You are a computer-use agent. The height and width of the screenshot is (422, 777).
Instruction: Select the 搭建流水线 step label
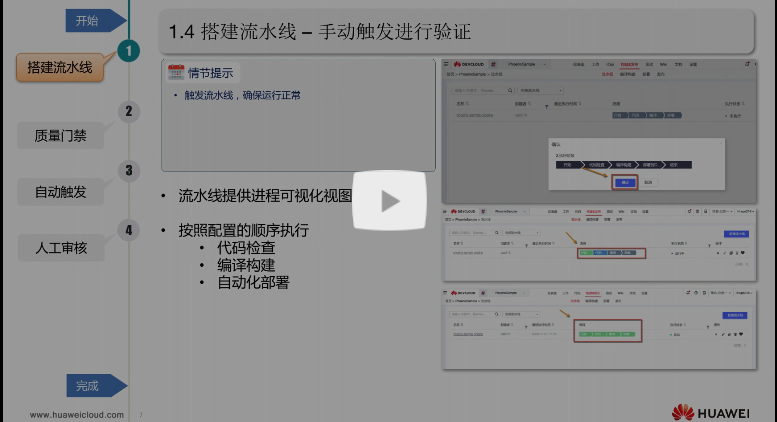point(60,67)
